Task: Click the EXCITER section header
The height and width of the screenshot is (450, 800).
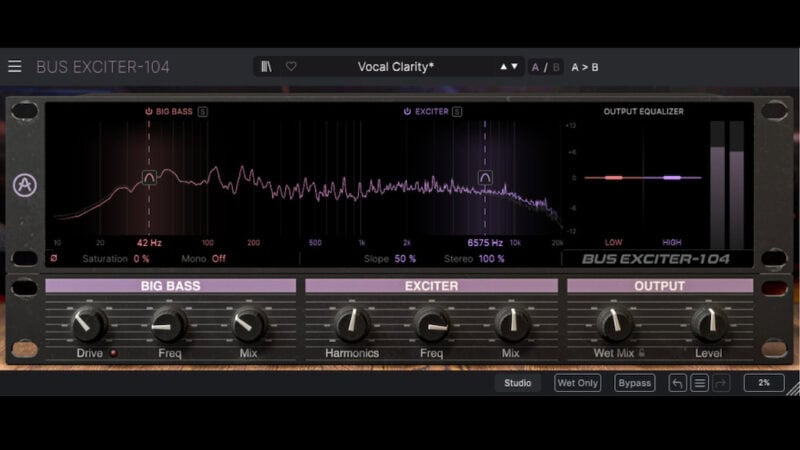Action: 432,286
